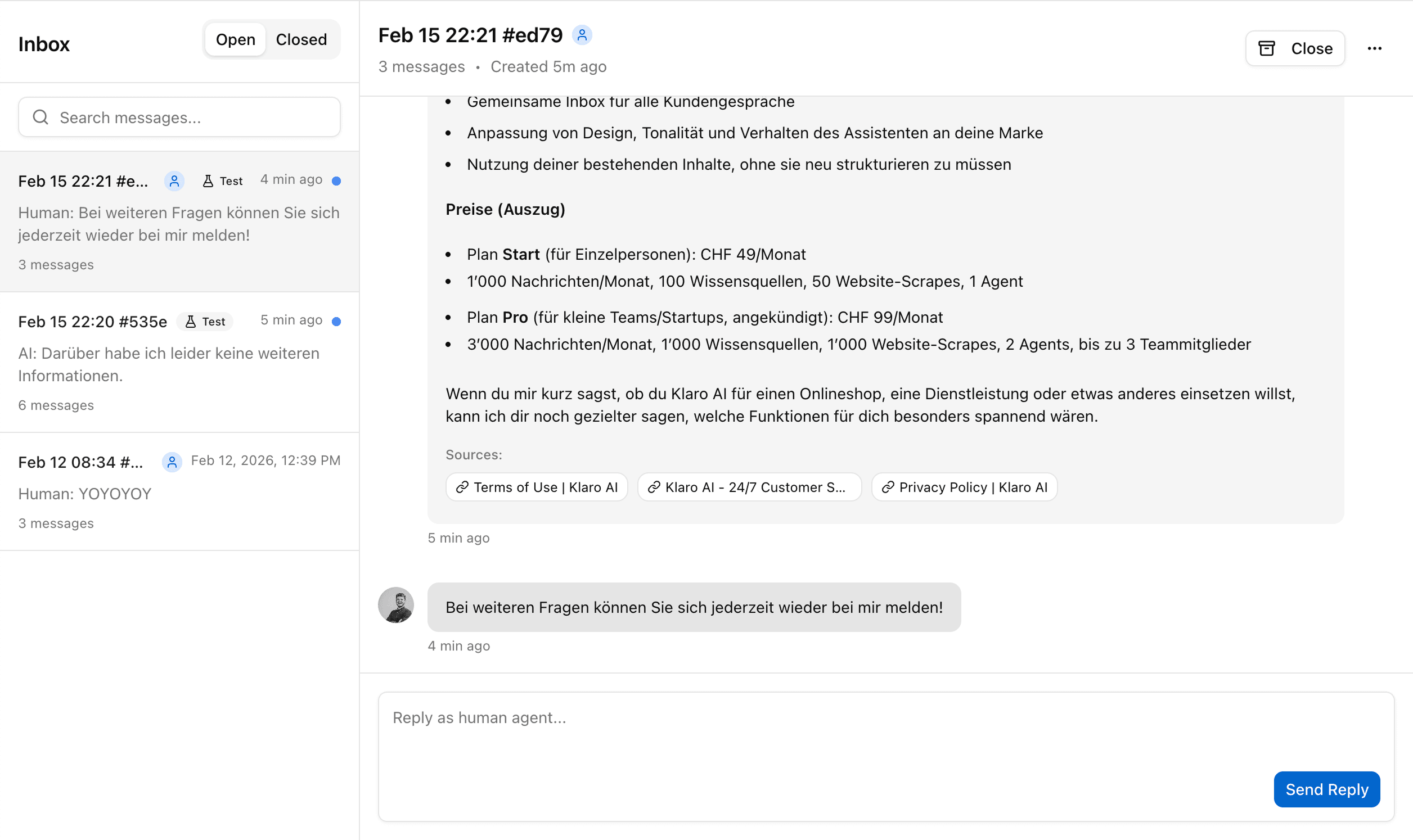Click the human agent icon beside #ed79 title
The width and height of the screenshot is (1413, 840).
pos(582,34)
